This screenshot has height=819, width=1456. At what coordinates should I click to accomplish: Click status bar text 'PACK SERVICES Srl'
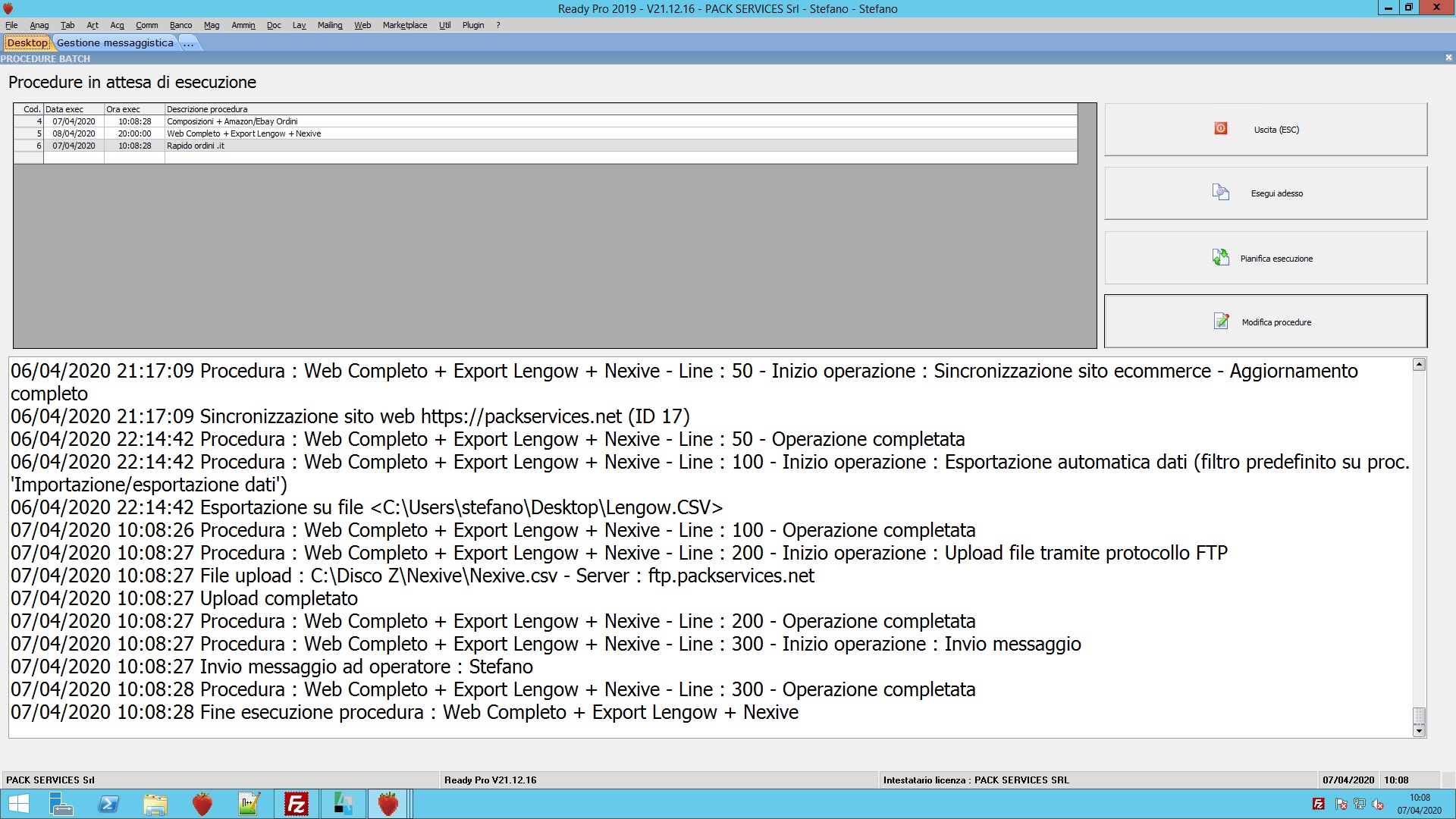[x=50, y=780]
